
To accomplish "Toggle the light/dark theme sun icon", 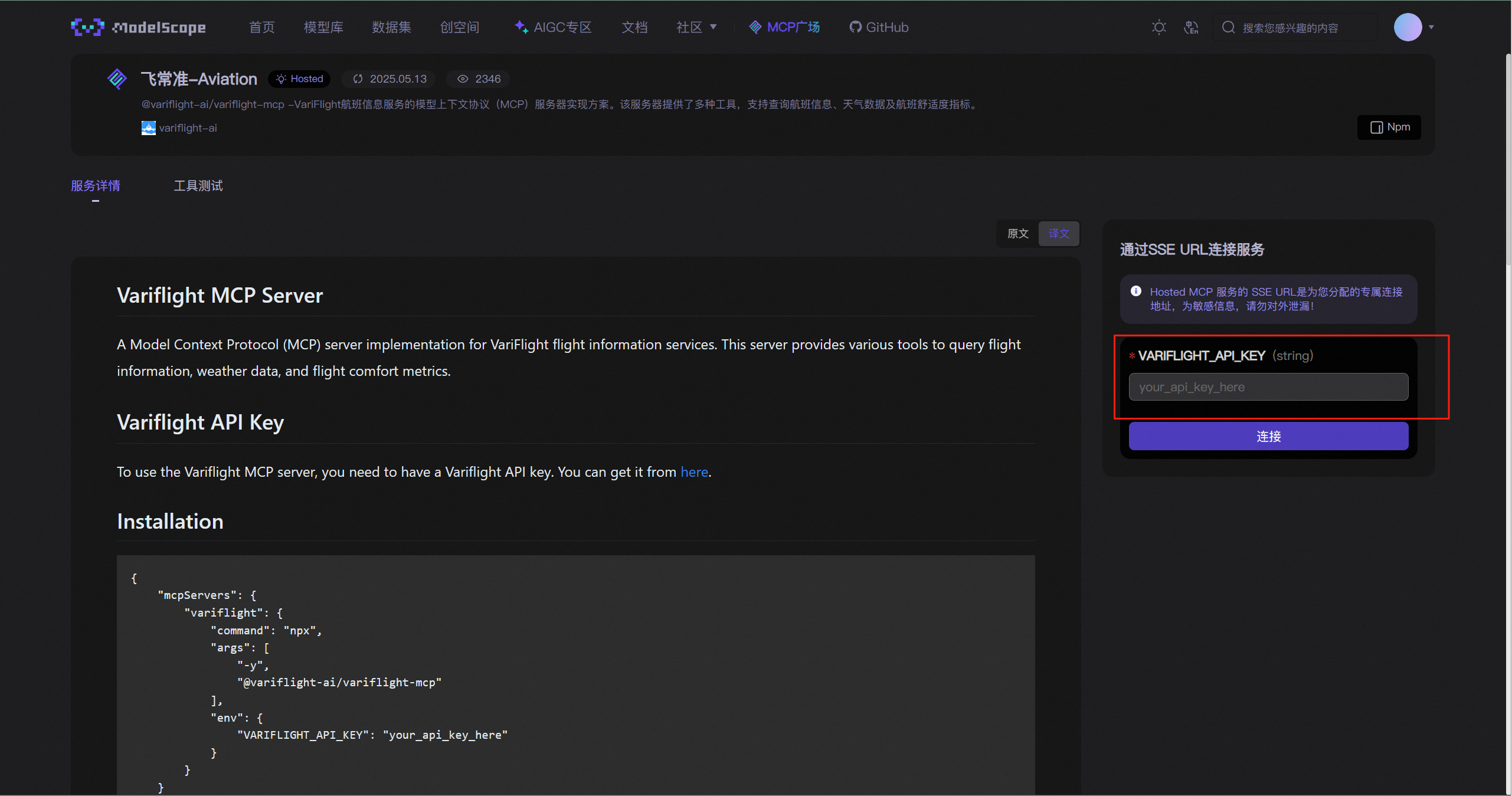I will coord(1159,27).
